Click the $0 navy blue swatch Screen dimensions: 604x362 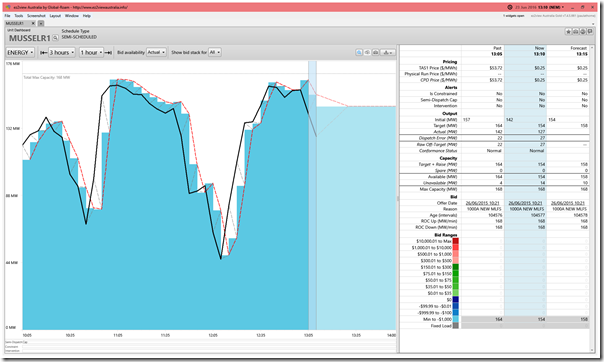(x=456, y=300)
